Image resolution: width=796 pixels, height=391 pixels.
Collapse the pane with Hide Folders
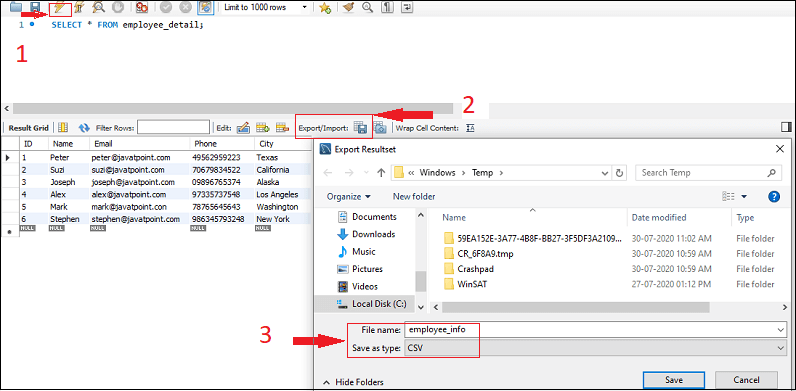(353, 382)
